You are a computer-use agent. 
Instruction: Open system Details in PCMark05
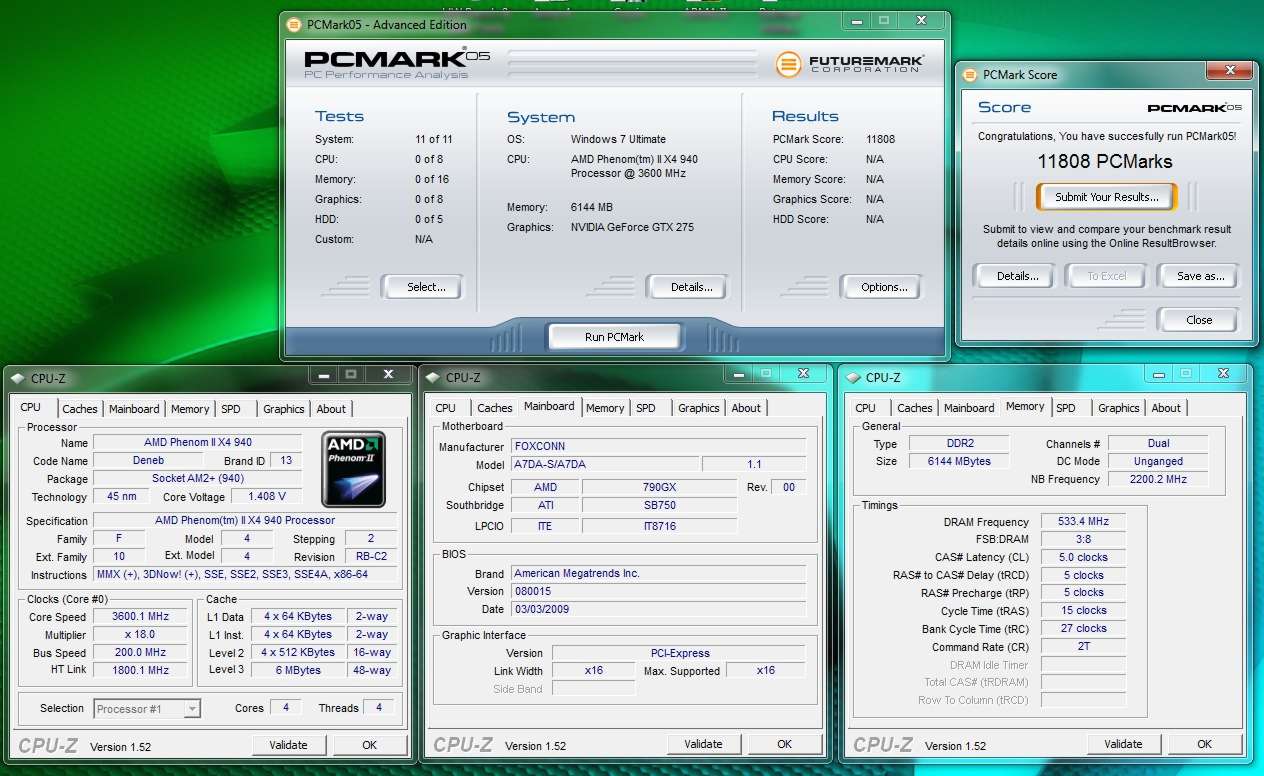point(687,287)
